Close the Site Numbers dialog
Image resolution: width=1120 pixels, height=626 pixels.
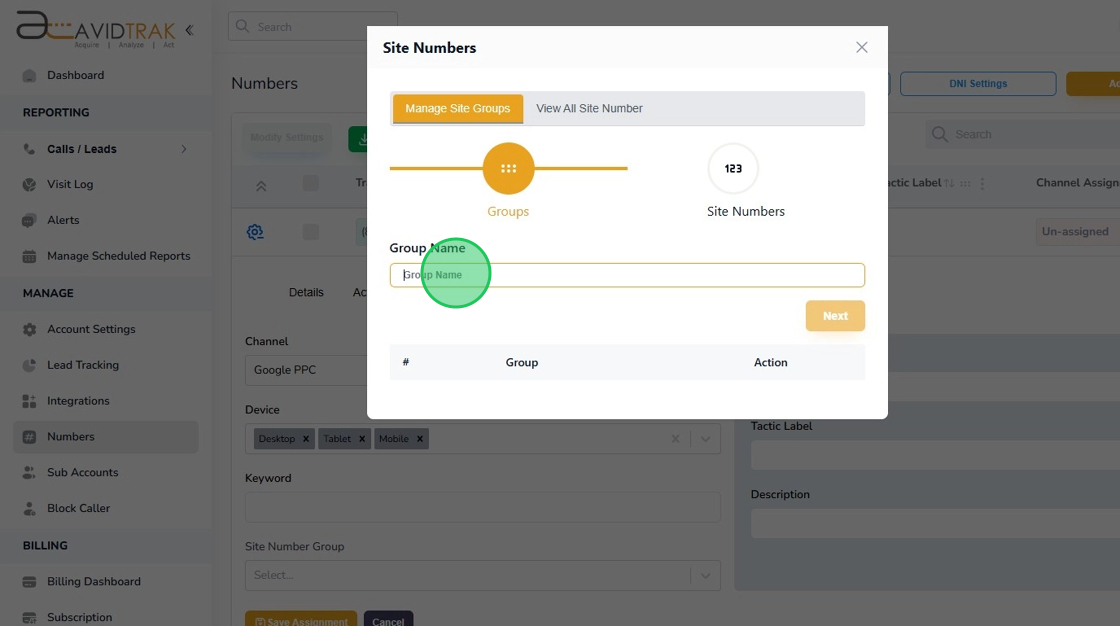[861, 47]
